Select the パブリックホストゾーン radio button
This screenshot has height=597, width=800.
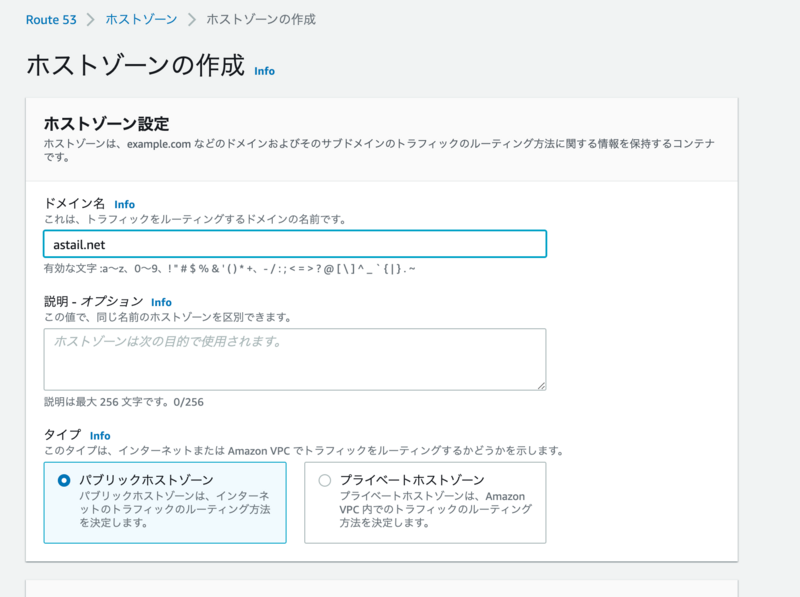point(64,480)
